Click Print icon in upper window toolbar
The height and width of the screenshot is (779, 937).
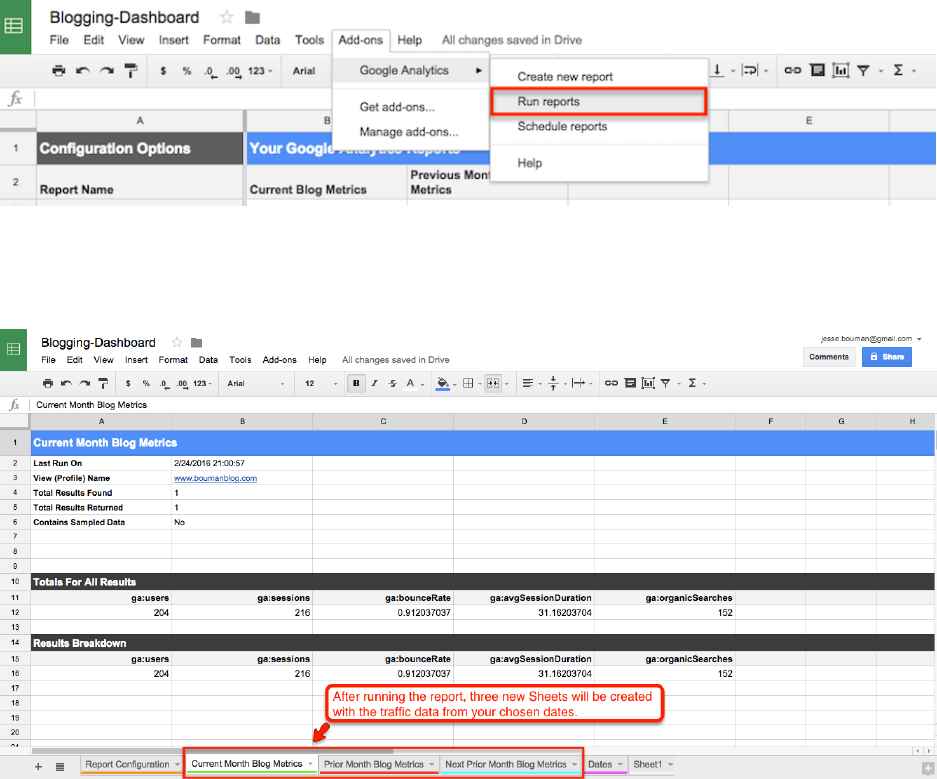click(x=59, y=70)
